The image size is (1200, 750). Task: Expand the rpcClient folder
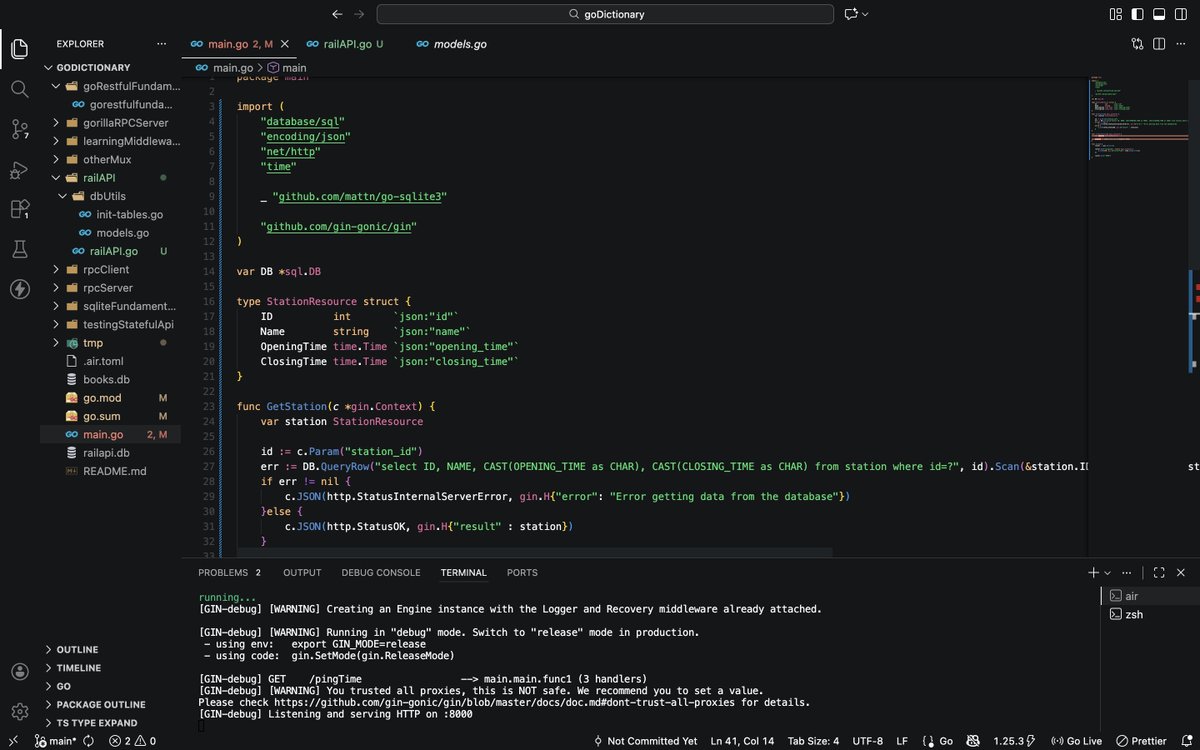pyautogui.click(x=111, y=269)
